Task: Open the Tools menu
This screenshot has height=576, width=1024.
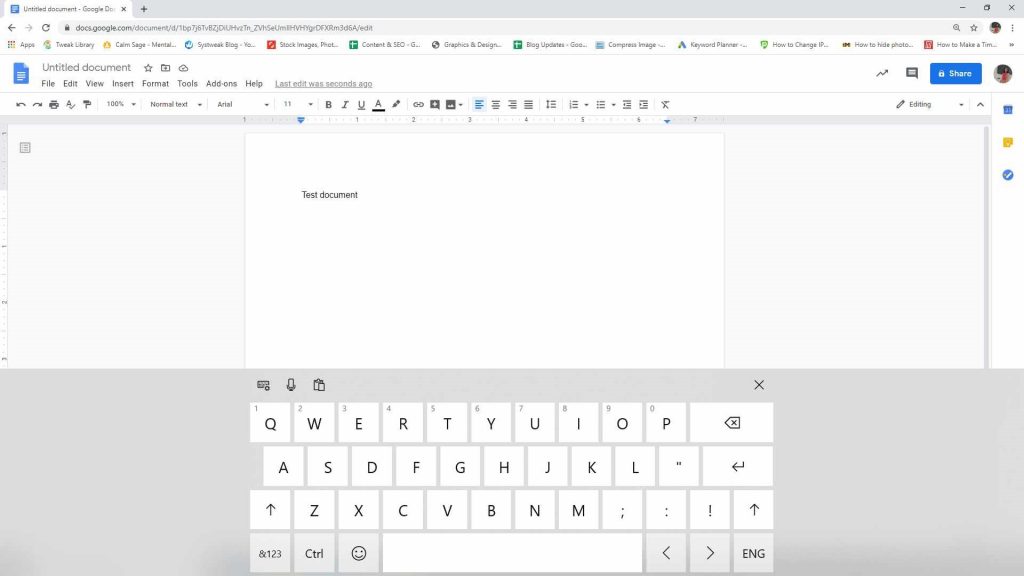Action: click(187, 84)
